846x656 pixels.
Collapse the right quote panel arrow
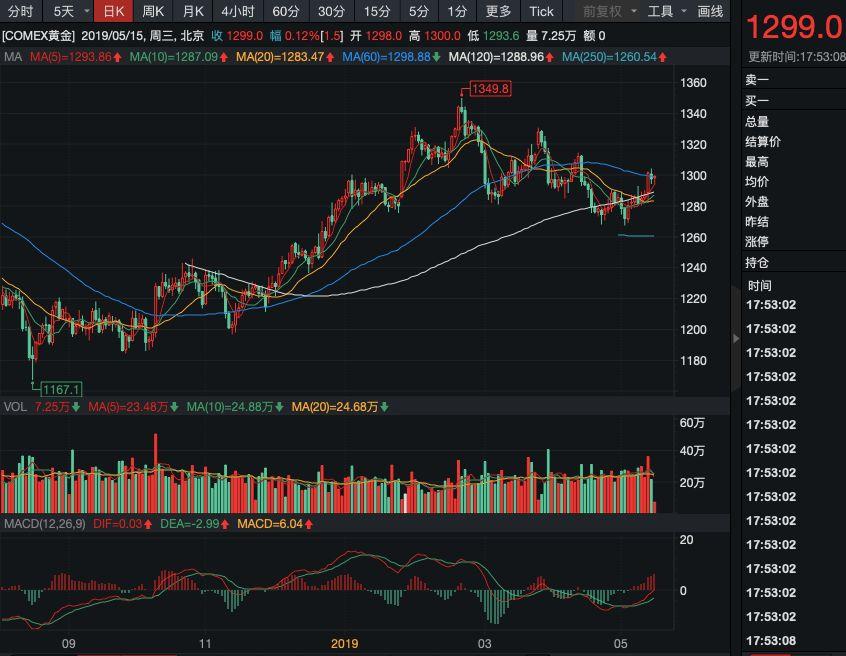pos(736,338)
